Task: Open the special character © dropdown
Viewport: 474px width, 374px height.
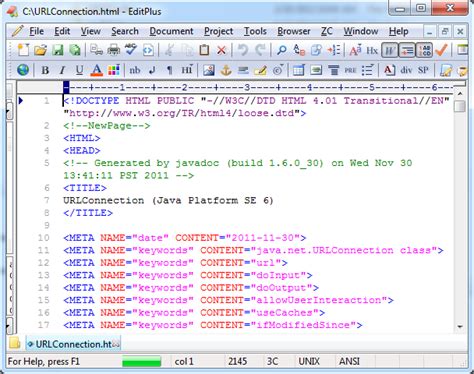Action: coord(278,70)
